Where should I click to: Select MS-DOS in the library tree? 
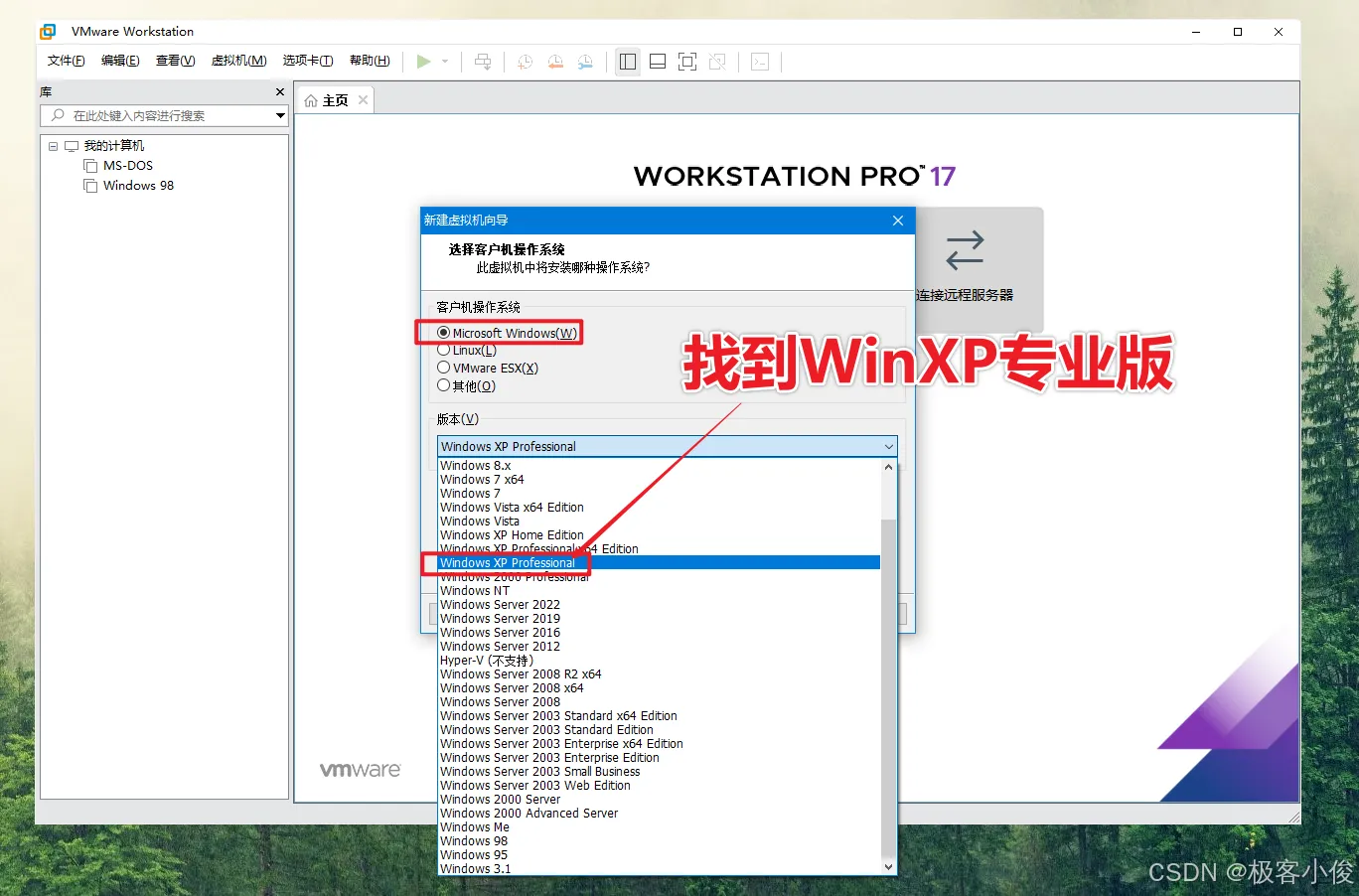pyautogui.click(x=128, y=166)
